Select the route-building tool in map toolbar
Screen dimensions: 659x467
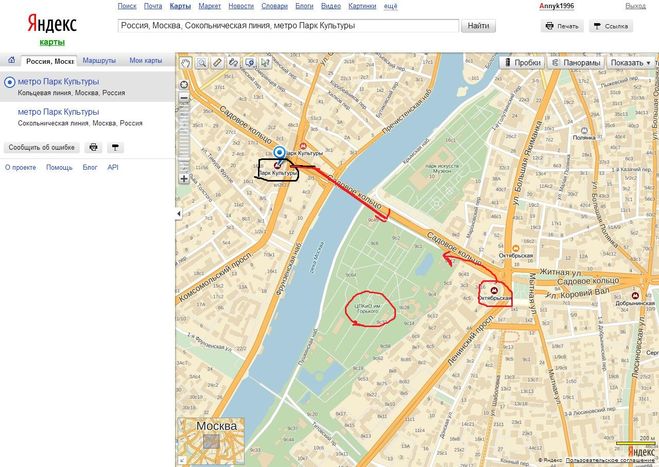(x=233, y=63)
